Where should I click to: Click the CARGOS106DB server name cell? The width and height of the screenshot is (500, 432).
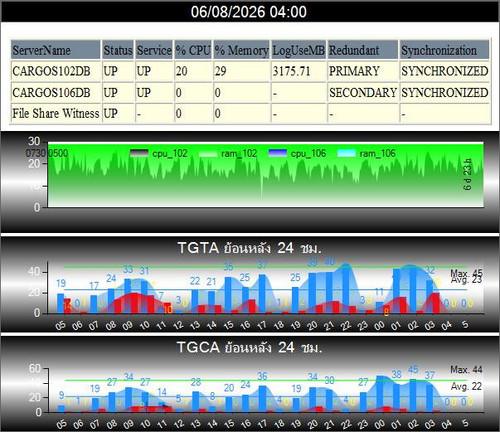pos(56,92)
